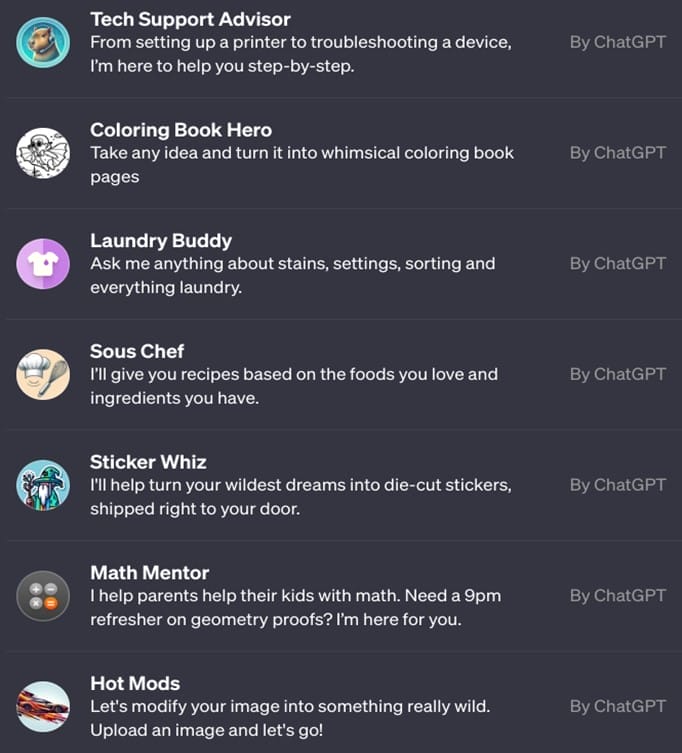Viewport: 682px width, 753px height.
Task: Select the Sticker Whiz die-cut stickers description
Action: 301,497
